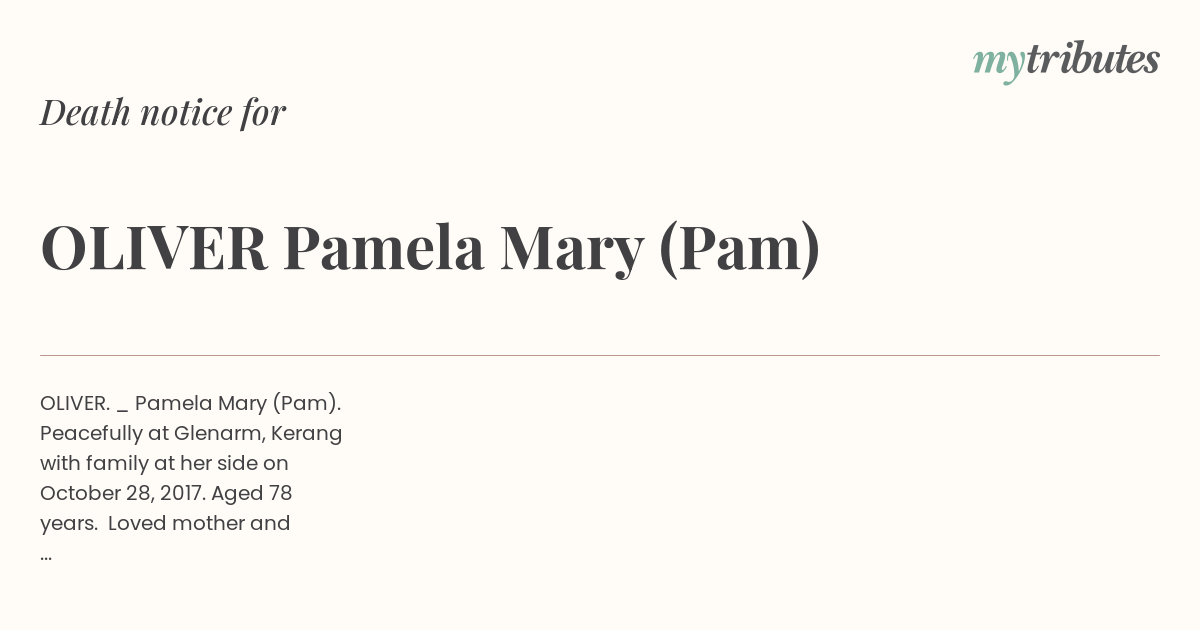Click "tributes" in the site logo
This screenshot has width=1200, height=630.
(1092, 60)
